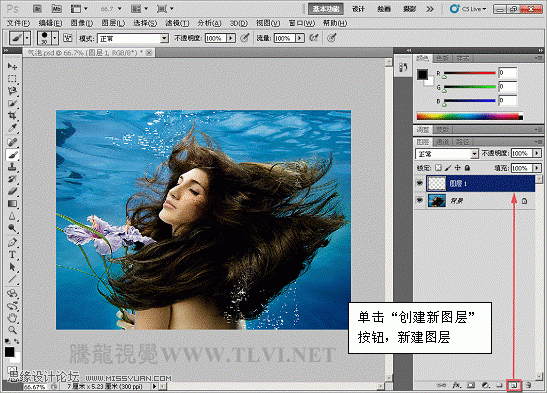Switch to the 路径 paths tab

click(x=463, y=142)
